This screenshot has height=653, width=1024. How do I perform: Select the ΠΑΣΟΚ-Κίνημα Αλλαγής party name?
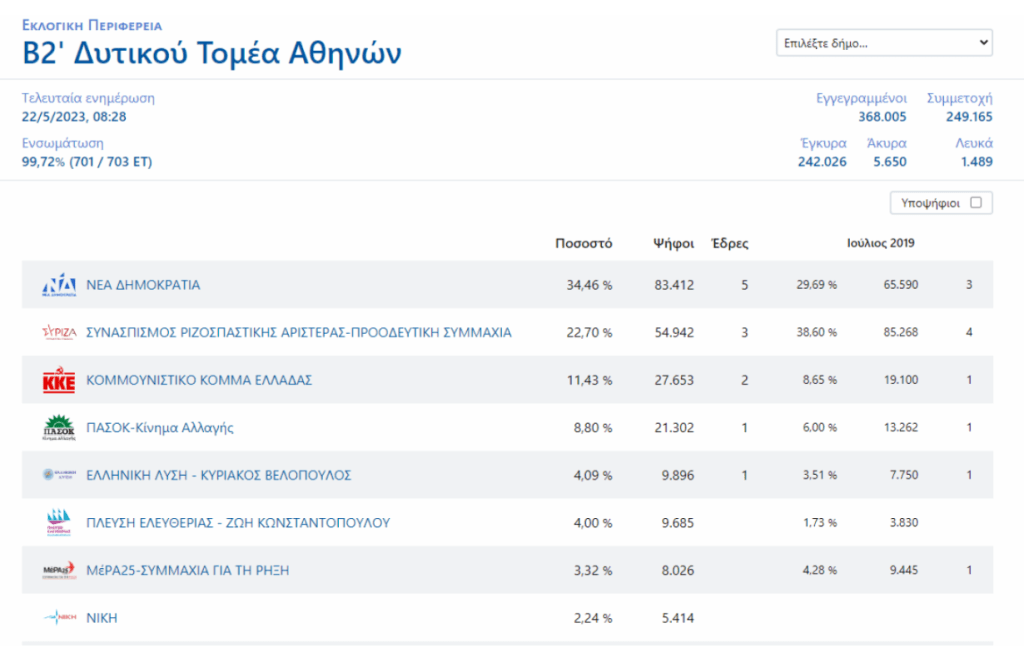click(160, 427)
